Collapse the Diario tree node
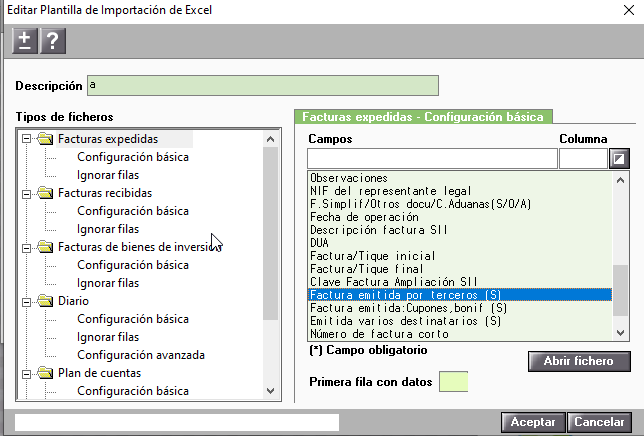This screenshot has width=644, height=436. 26,302
